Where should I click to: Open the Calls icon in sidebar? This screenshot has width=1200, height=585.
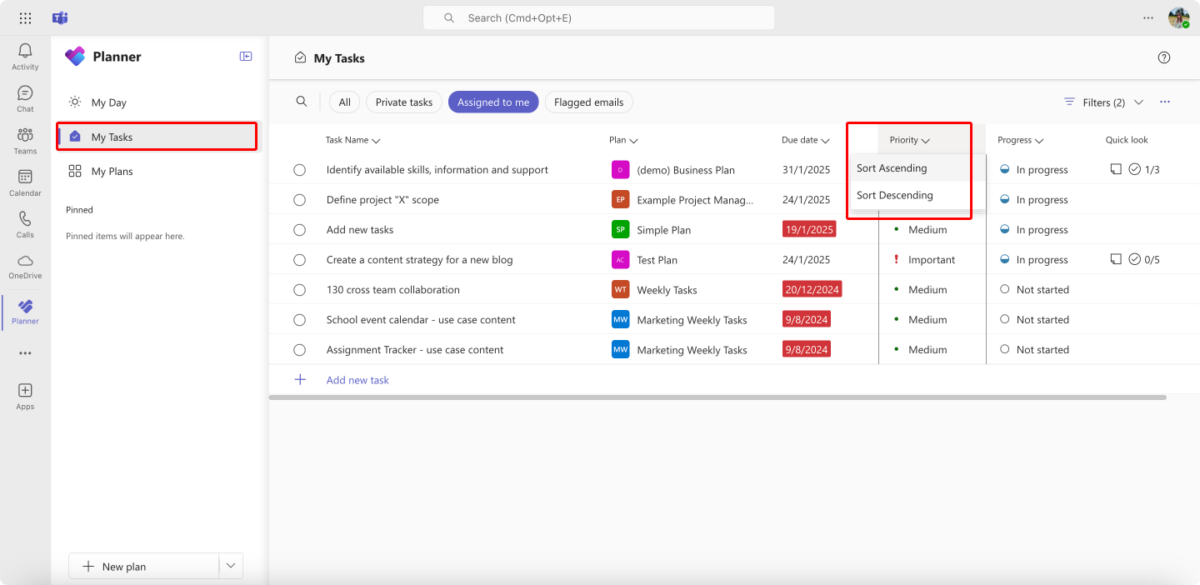click(x=24, y=221)
